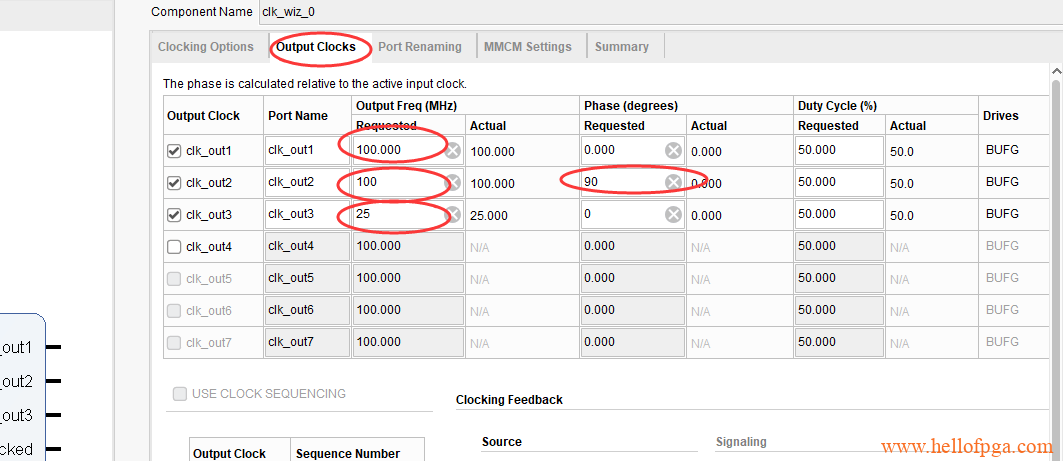The width and height of the screenshot is (1063, 461).
Task: Clear clk_out3 requested frequency with X icon
Action: tap(453, 215)
